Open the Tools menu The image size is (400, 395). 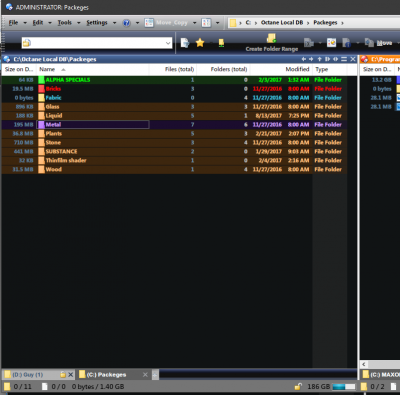click(x=65, y=23)
